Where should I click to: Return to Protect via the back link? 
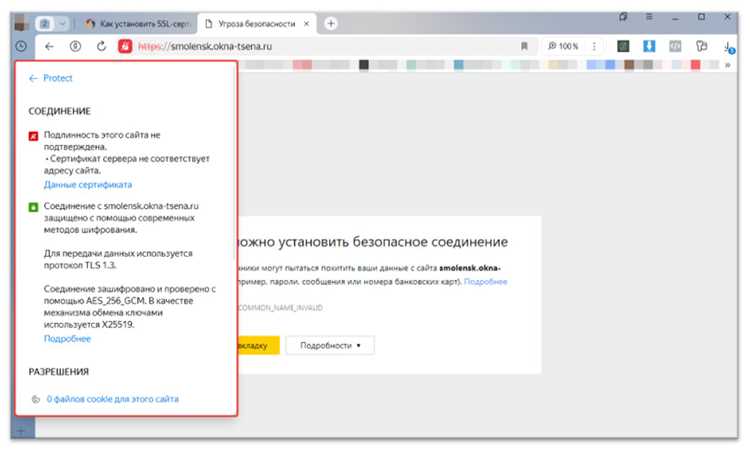click(50, 78)
